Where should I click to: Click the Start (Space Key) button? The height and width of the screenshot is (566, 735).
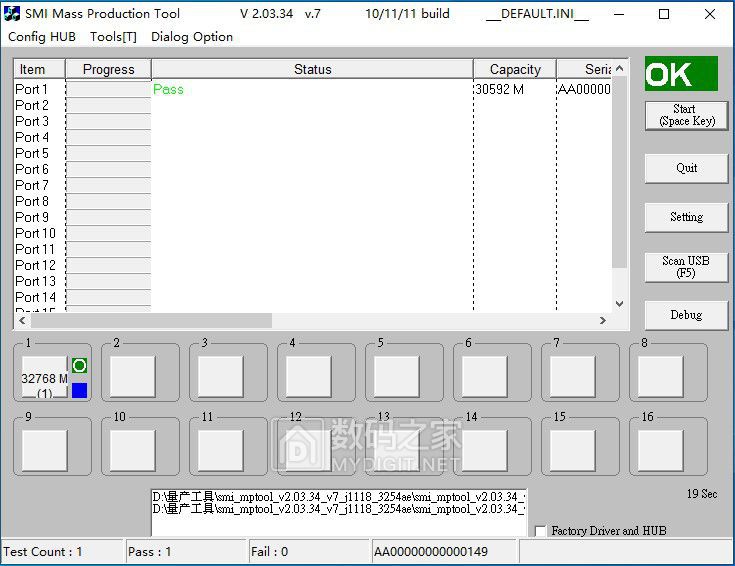point(687,115)
